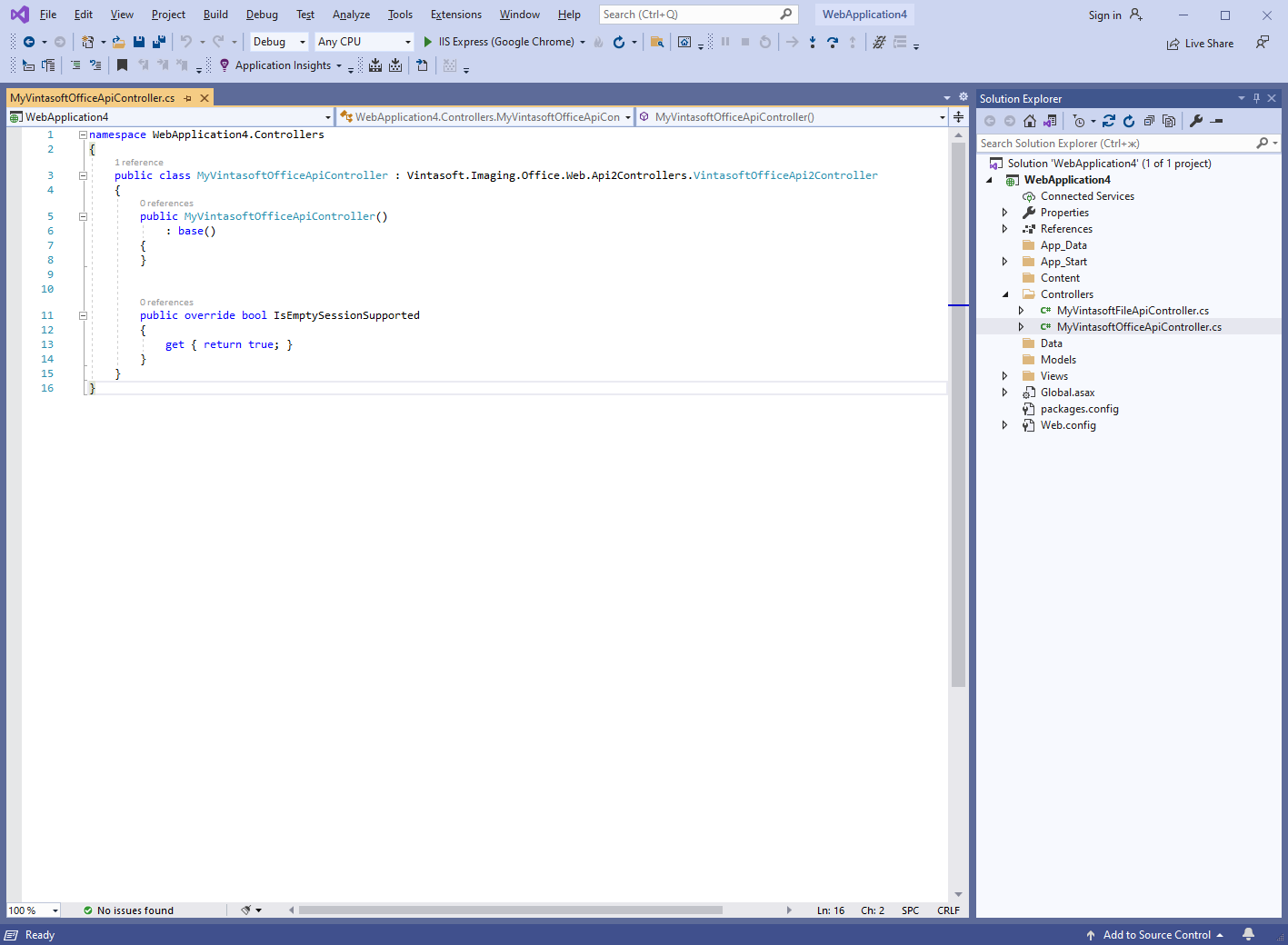Toggle Show All Files in Solution Explorer
Screen dimensions: 1288x945
pos(1169,121)
